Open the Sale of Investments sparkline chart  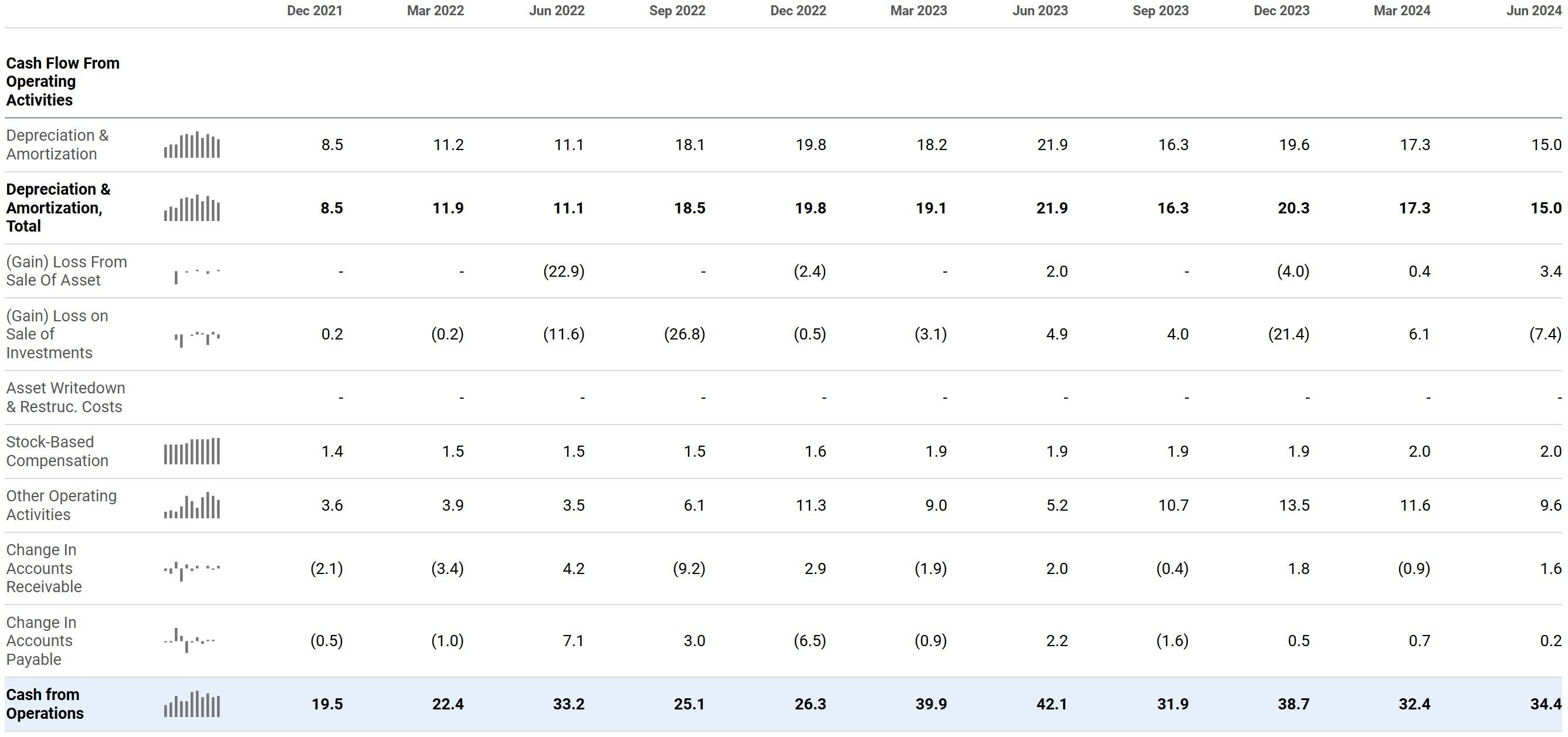pyautogui.click(x=196, y=337)
